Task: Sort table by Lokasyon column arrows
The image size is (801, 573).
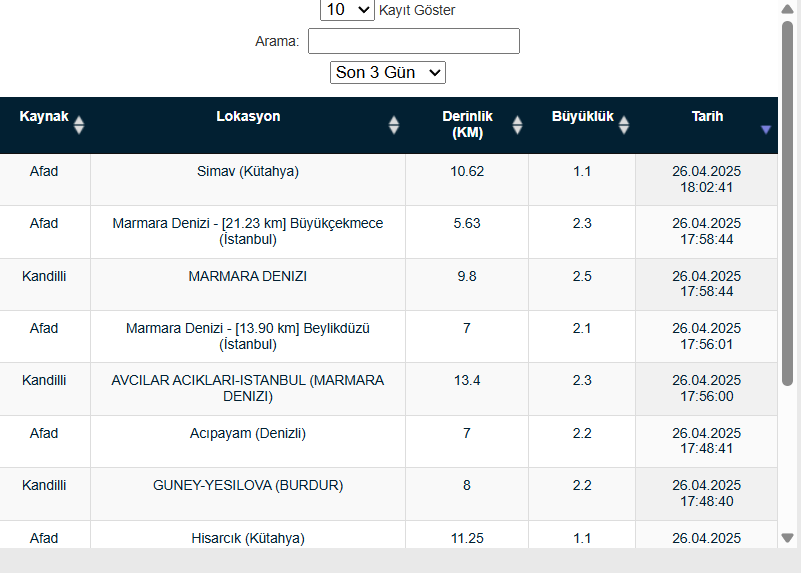Action: click(x=393, y=125)
